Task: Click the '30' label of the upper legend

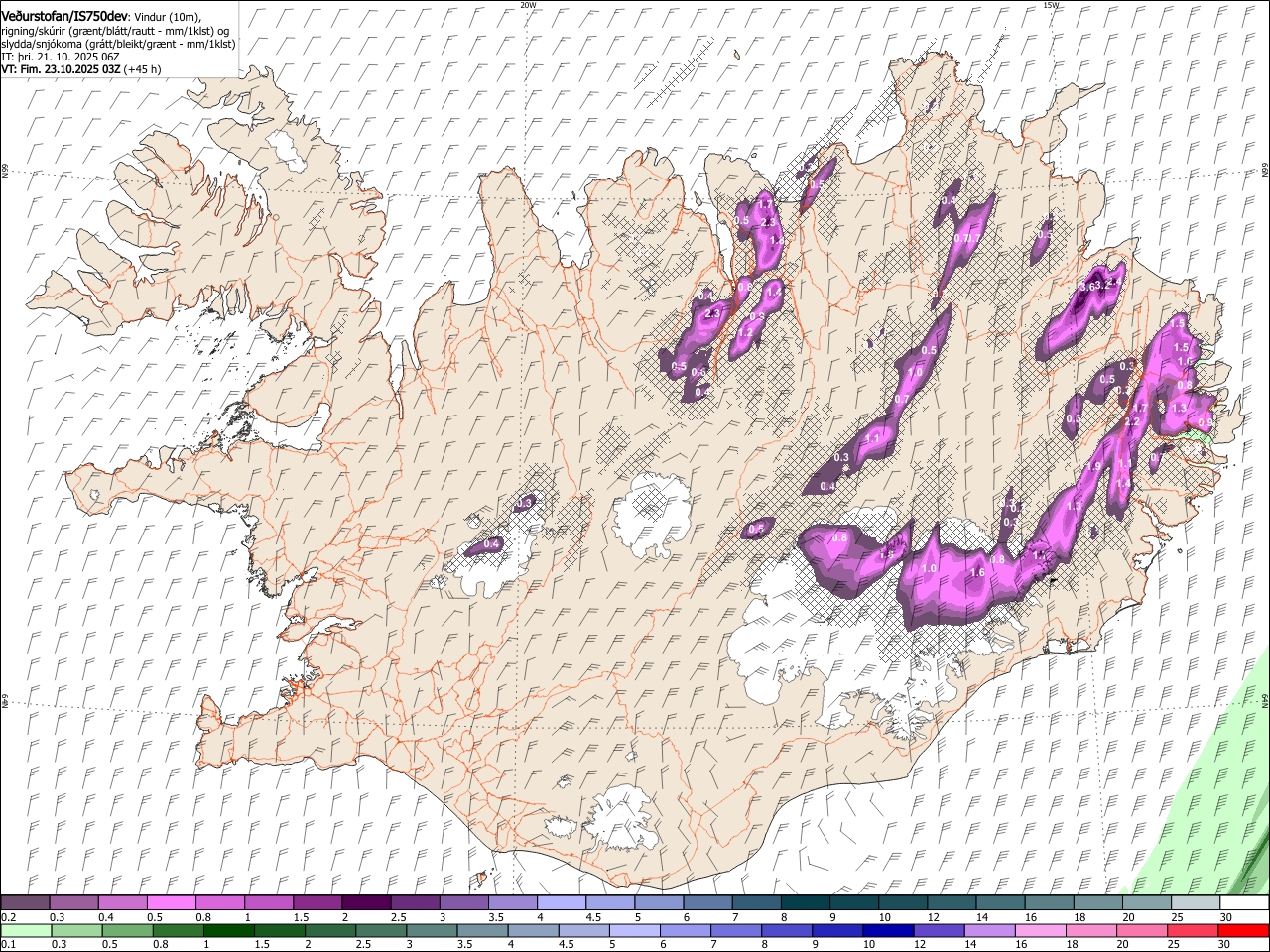Action: coord(1226,917)
